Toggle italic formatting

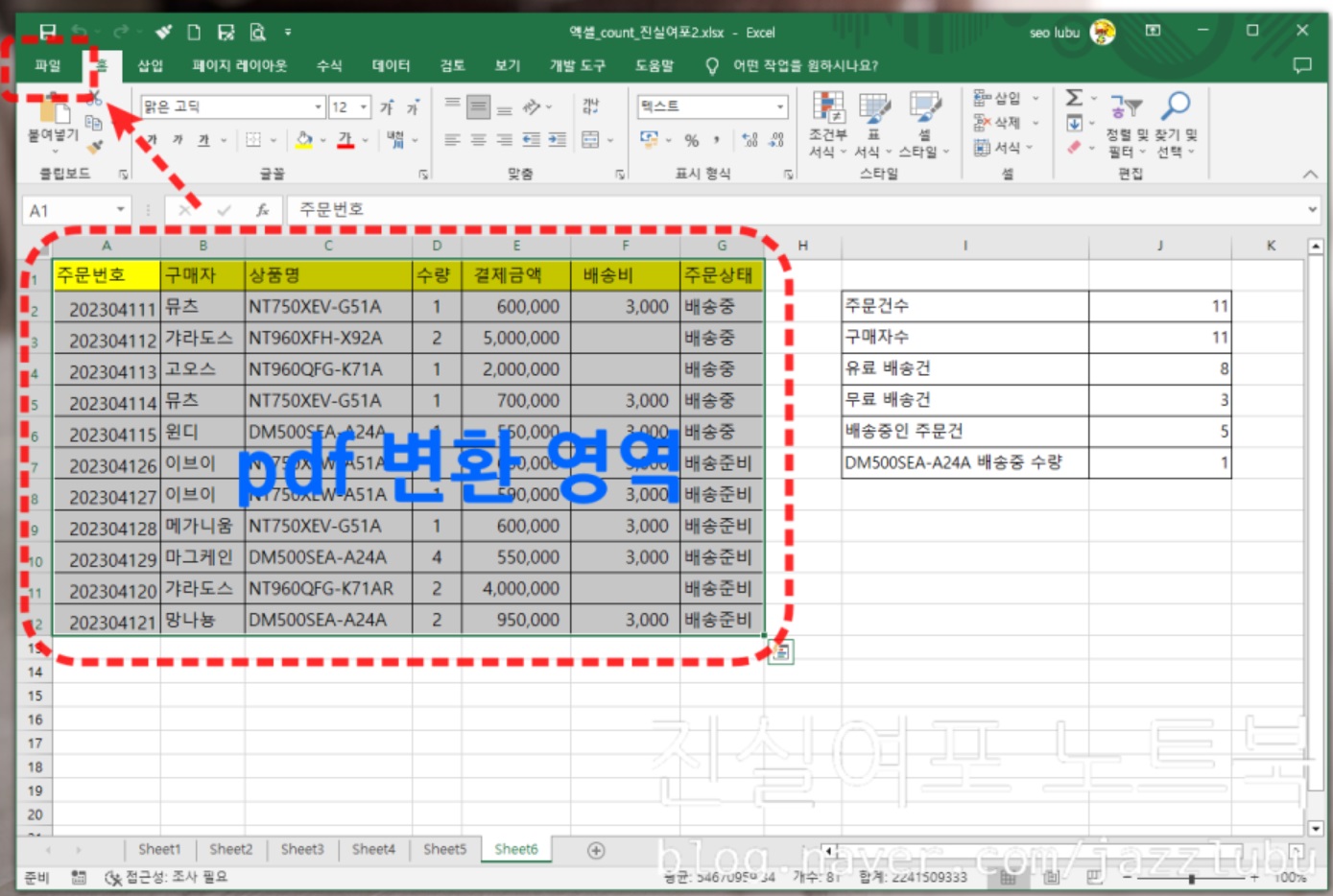click(178, 140)
